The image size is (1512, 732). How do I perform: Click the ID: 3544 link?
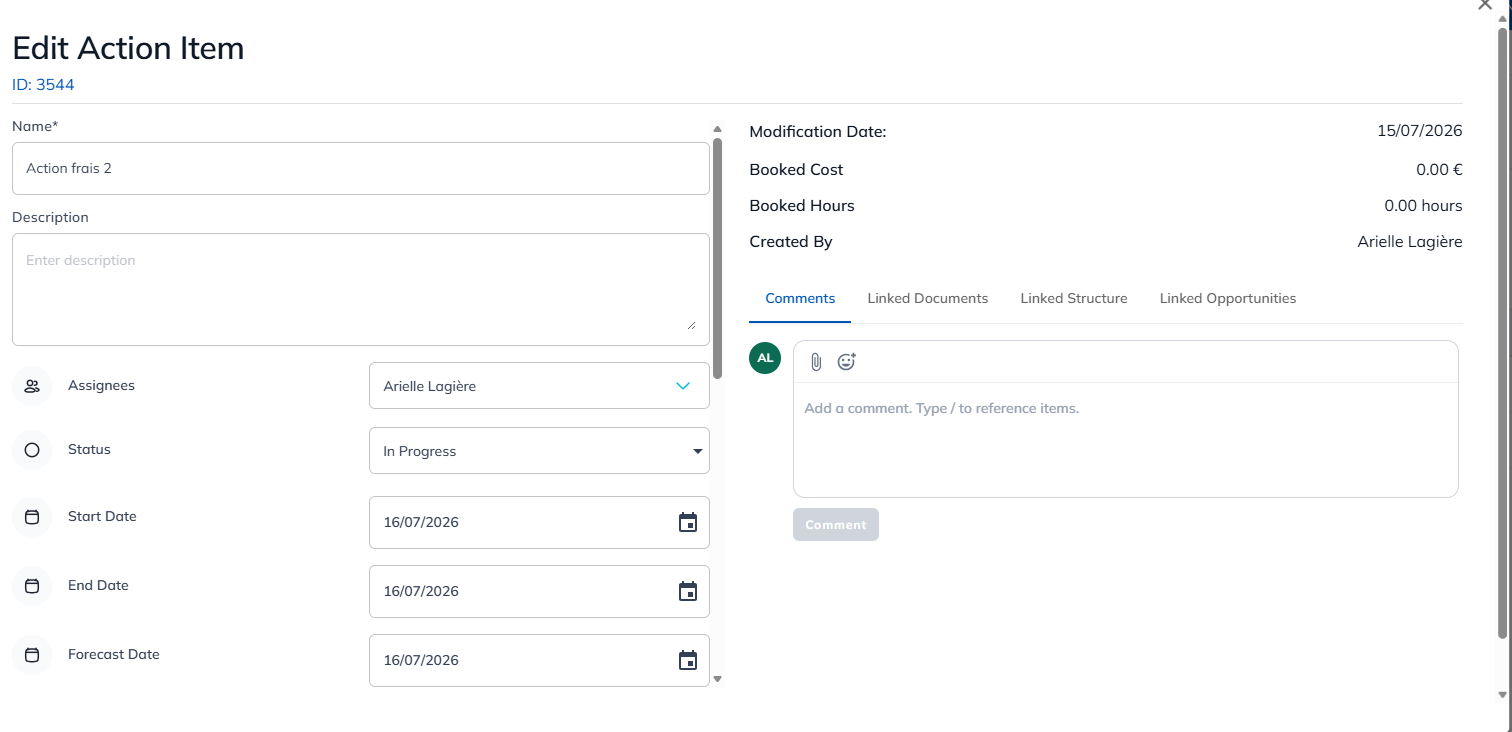tap(43, 85)
